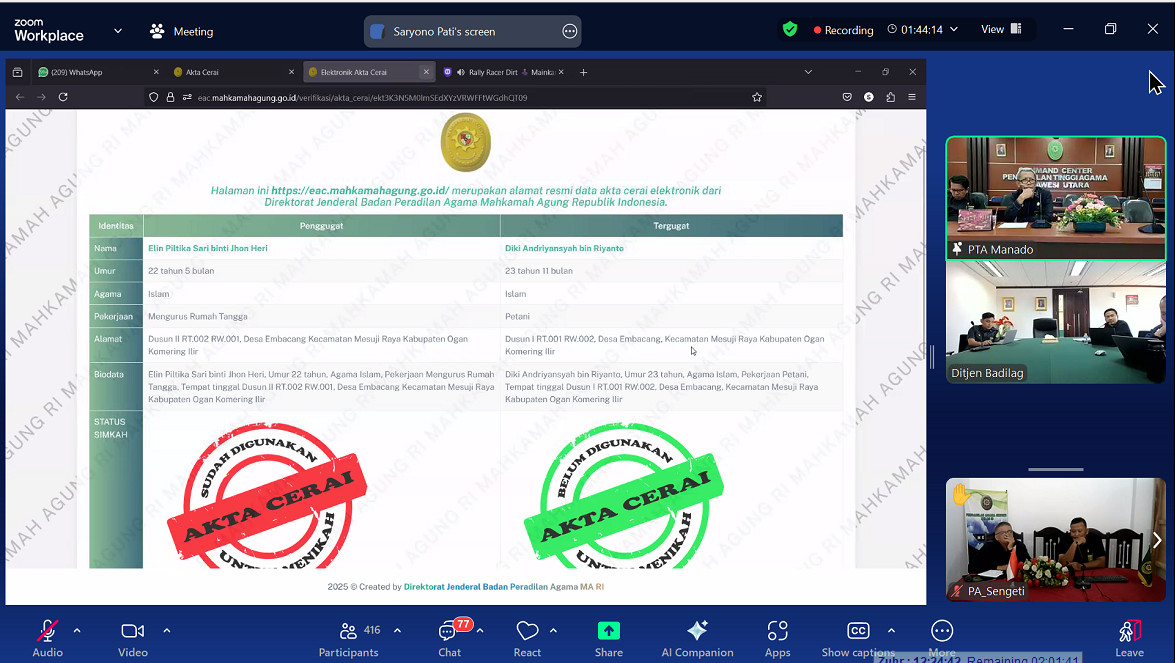1175x663 pixels.
Task: Open the Apps panel
Action: click(777, 638)
